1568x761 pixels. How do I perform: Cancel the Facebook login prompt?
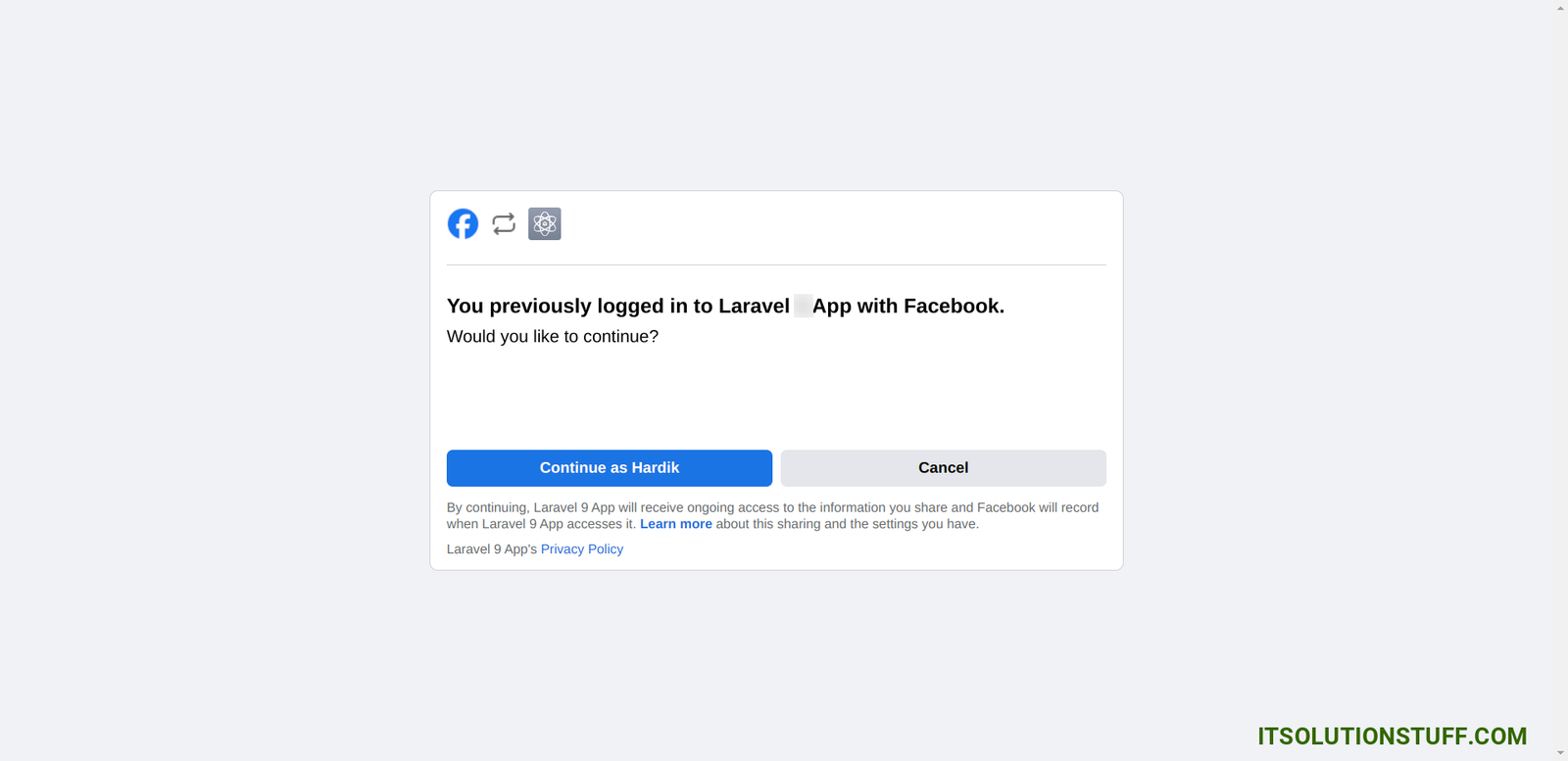coord(943,468)
